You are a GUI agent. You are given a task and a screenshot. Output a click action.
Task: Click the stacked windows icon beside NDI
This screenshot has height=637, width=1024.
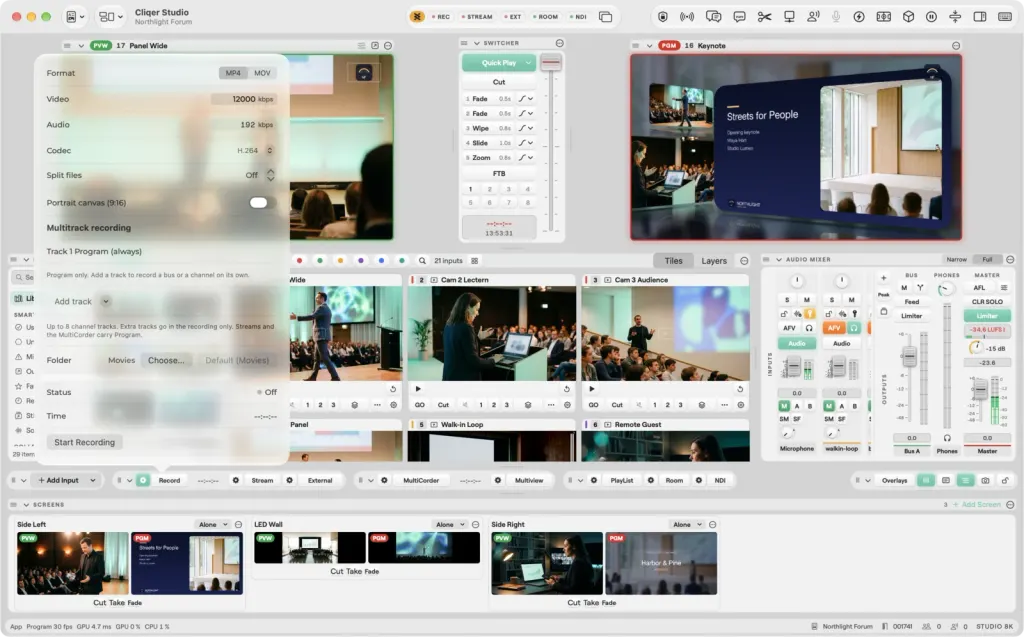tap(605, 17)
